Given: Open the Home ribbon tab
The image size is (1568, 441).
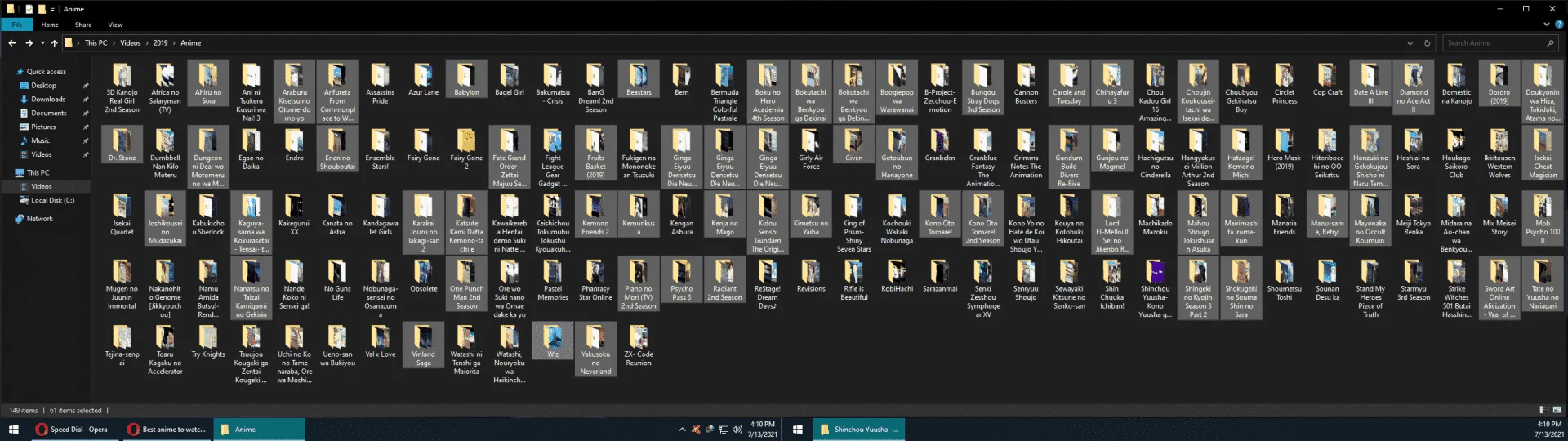Looking at the screenshot, I should [x=50, y=25].
